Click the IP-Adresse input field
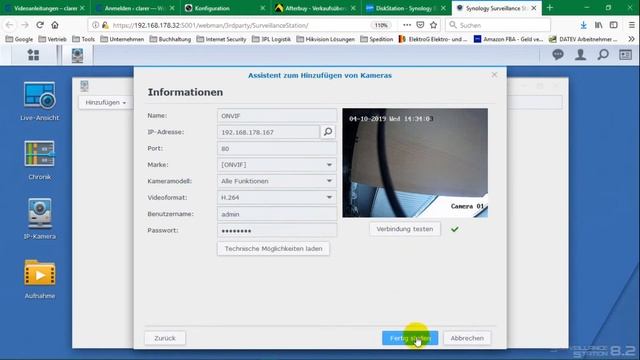 (268, 132)
